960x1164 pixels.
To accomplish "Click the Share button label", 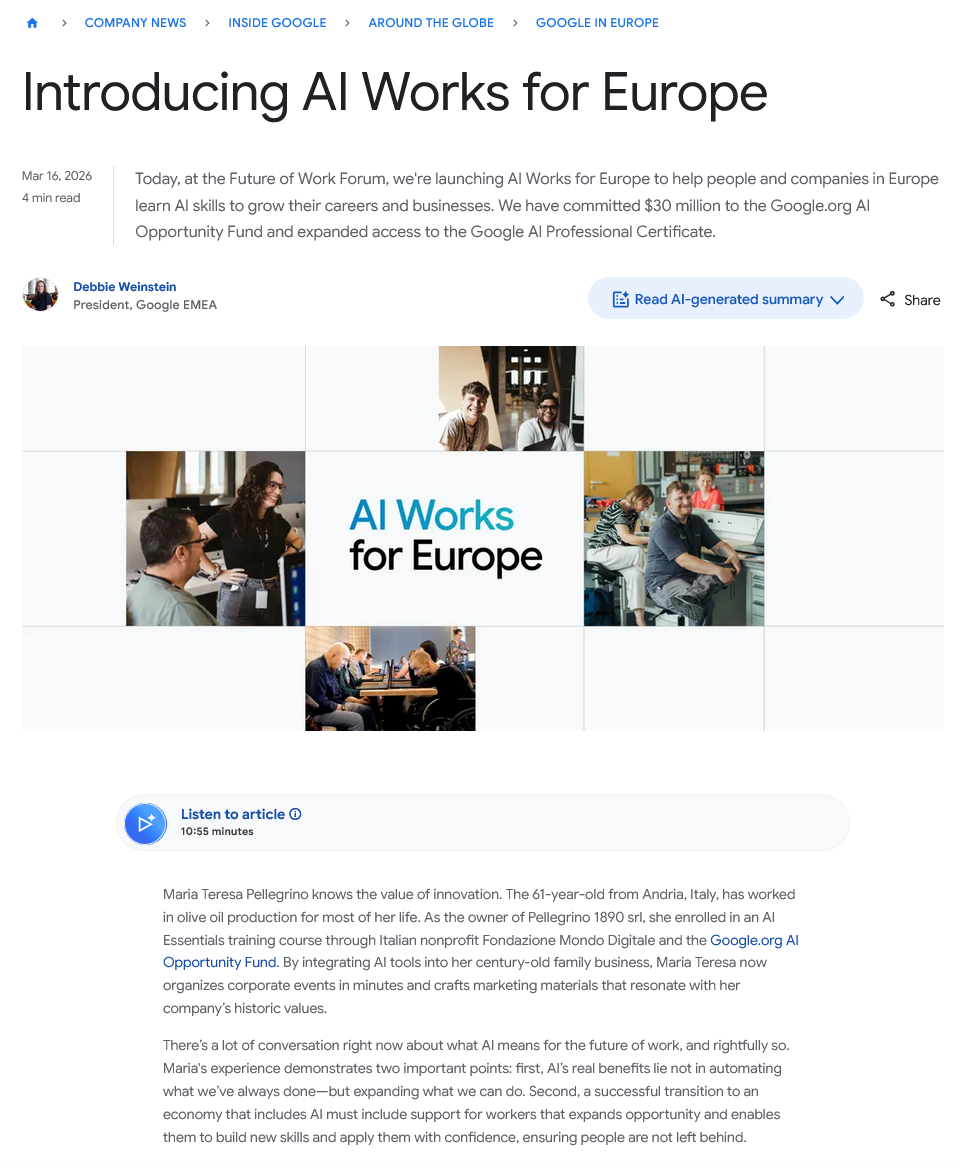I will 921,300.
